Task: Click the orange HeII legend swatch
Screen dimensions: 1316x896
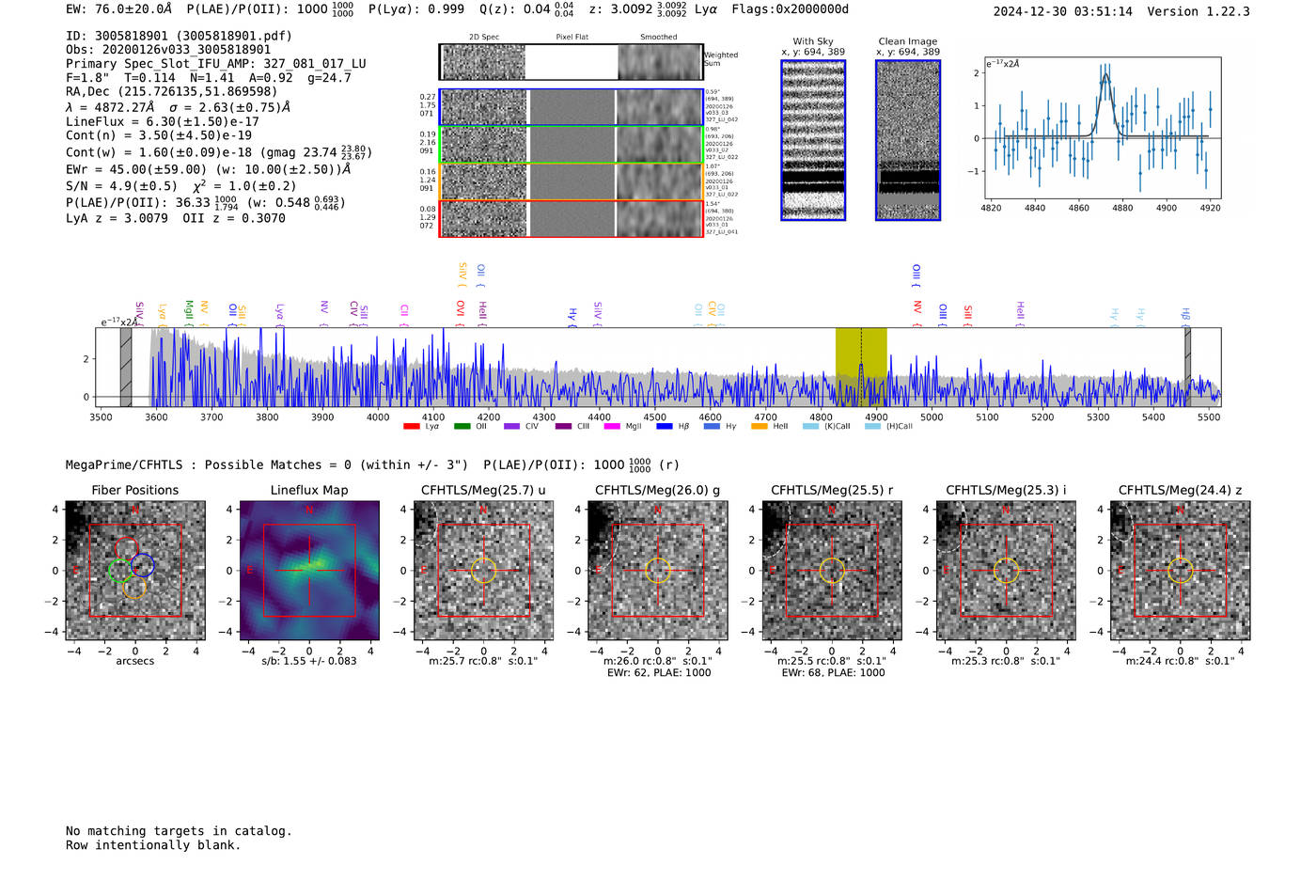Action: [760, 427]
